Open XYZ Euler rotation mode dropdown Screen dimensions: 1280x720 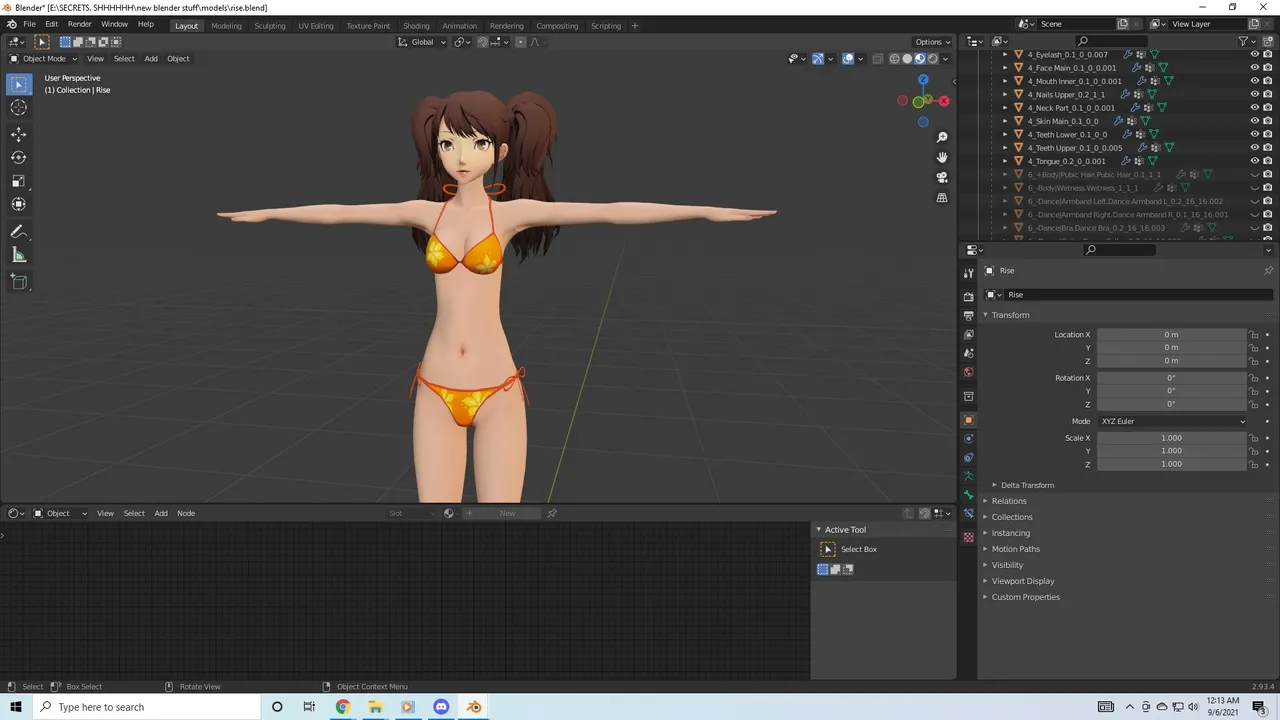pyautogui.click(x=1172, y=421)
